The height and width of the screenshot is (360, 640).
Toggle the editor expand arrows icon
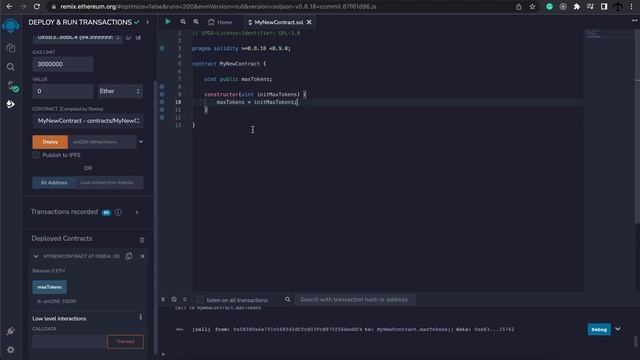[634, 20]
